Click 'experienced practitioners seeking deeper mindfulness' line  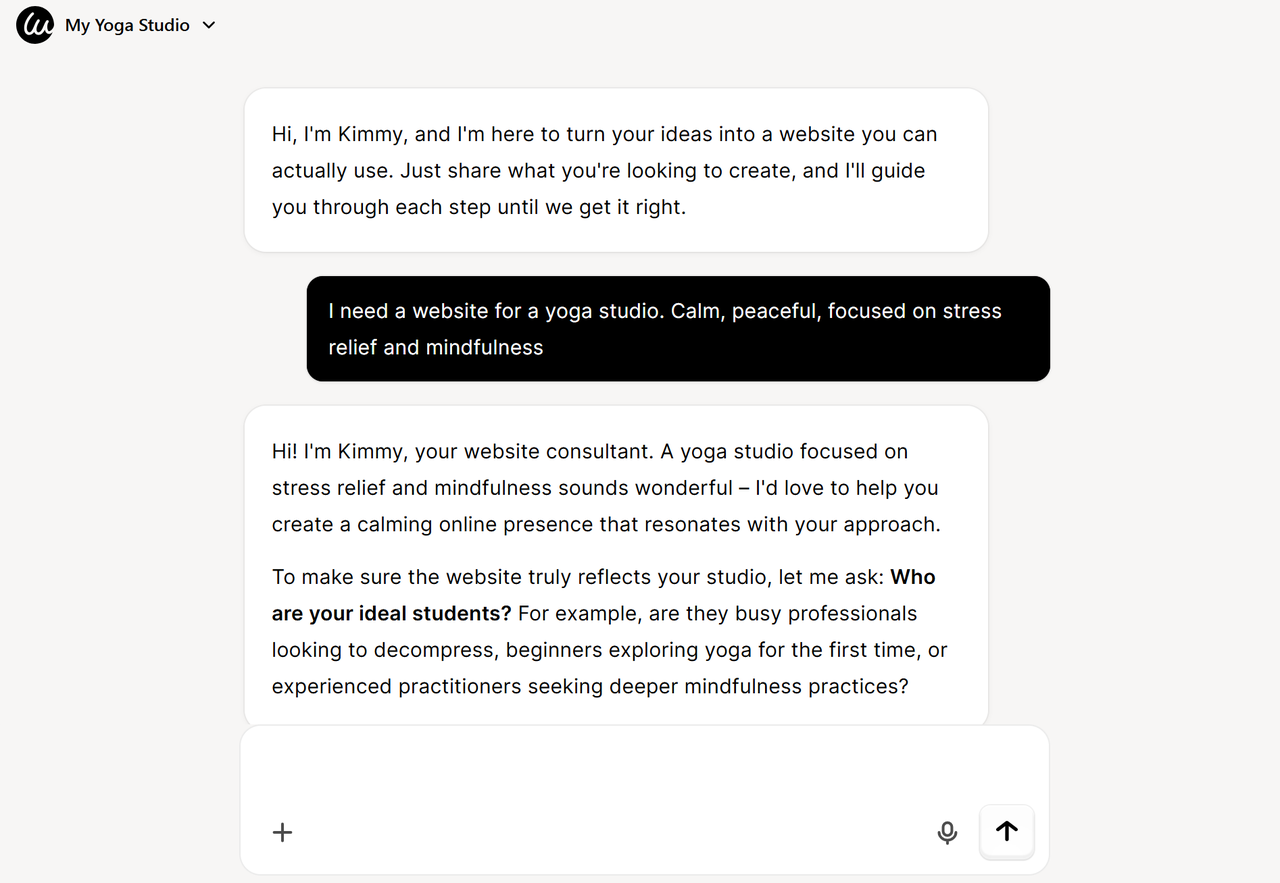point(590,686)
